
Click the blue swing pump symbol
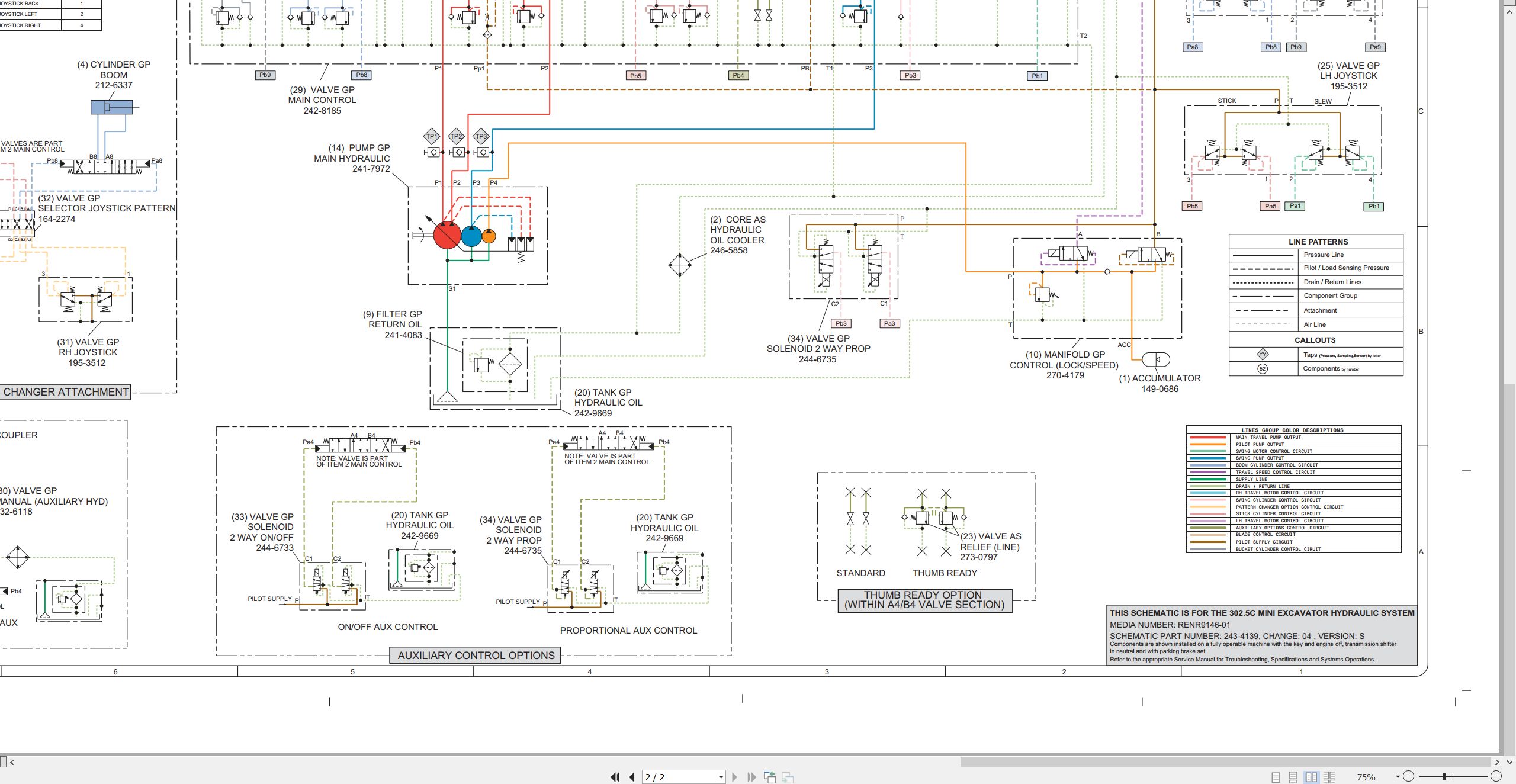[471, 236]
